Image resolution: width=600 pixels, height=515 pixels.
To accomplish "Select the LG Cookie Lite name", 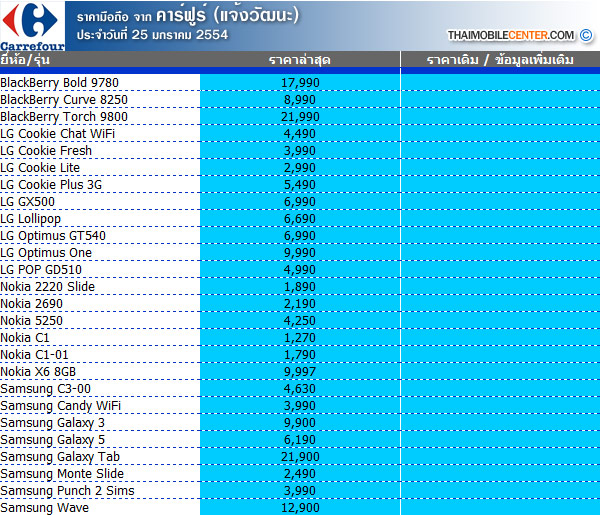I will [x=40, y=168].
